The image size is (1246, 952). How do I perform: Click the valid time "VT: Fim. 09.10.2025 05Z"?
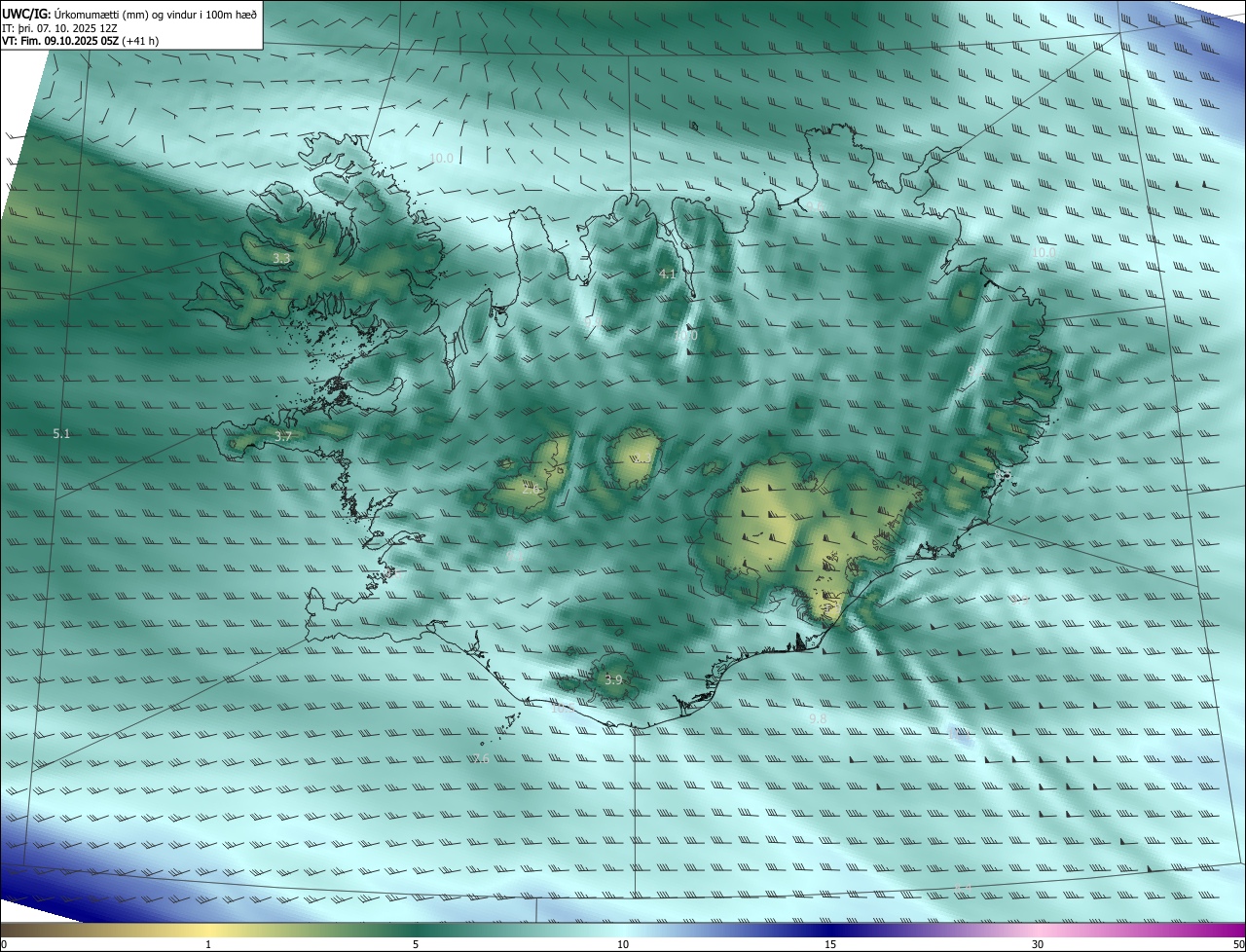tap(61, 41)
